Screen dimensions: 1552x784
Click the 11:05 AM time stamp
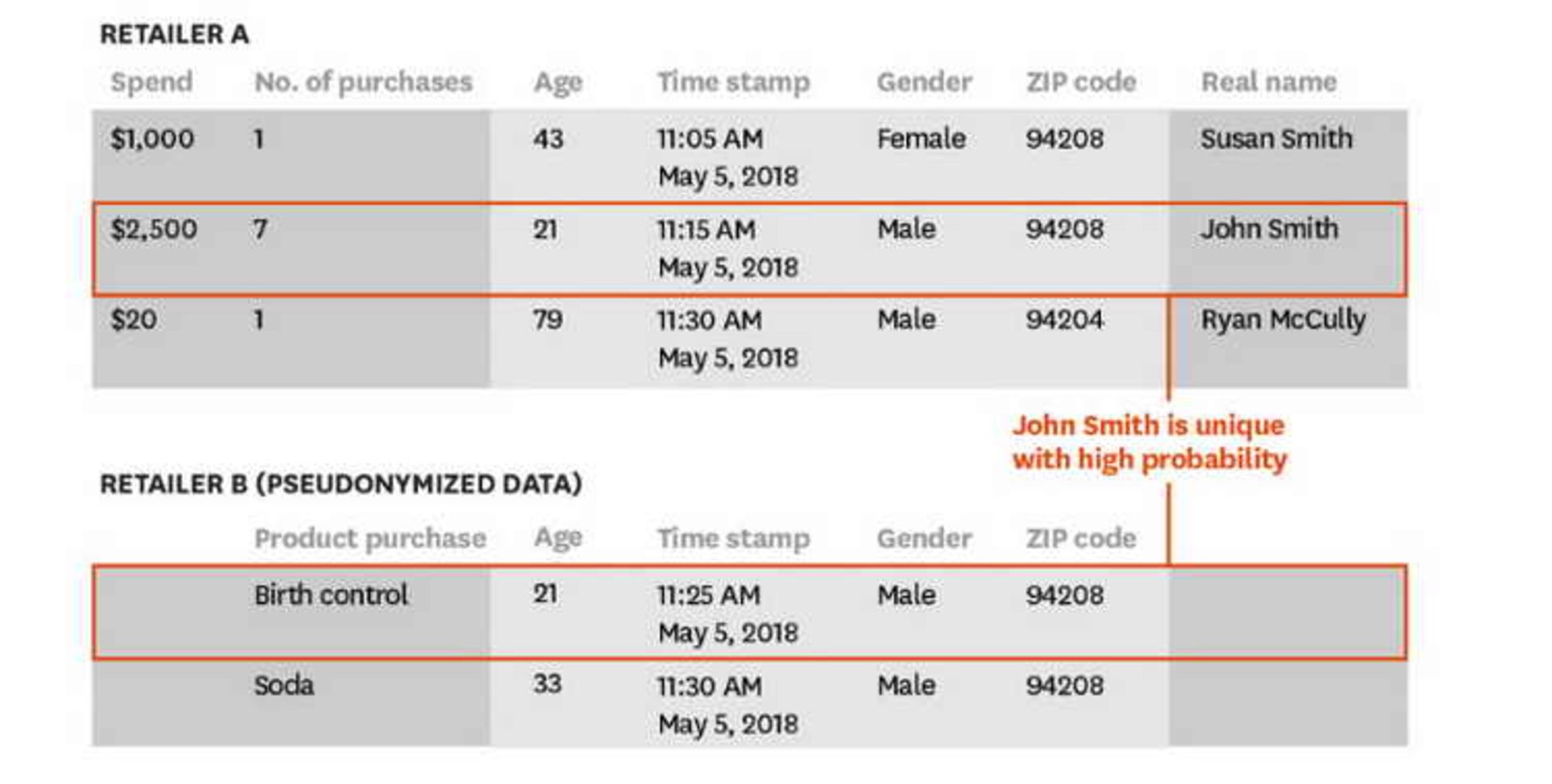pos(710,139)
